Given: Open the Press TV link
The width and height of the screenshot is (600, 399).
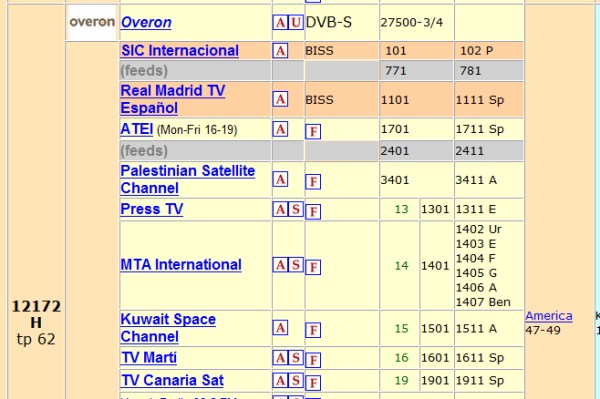Looking at the screenshot, I should [x=152, y=209].
